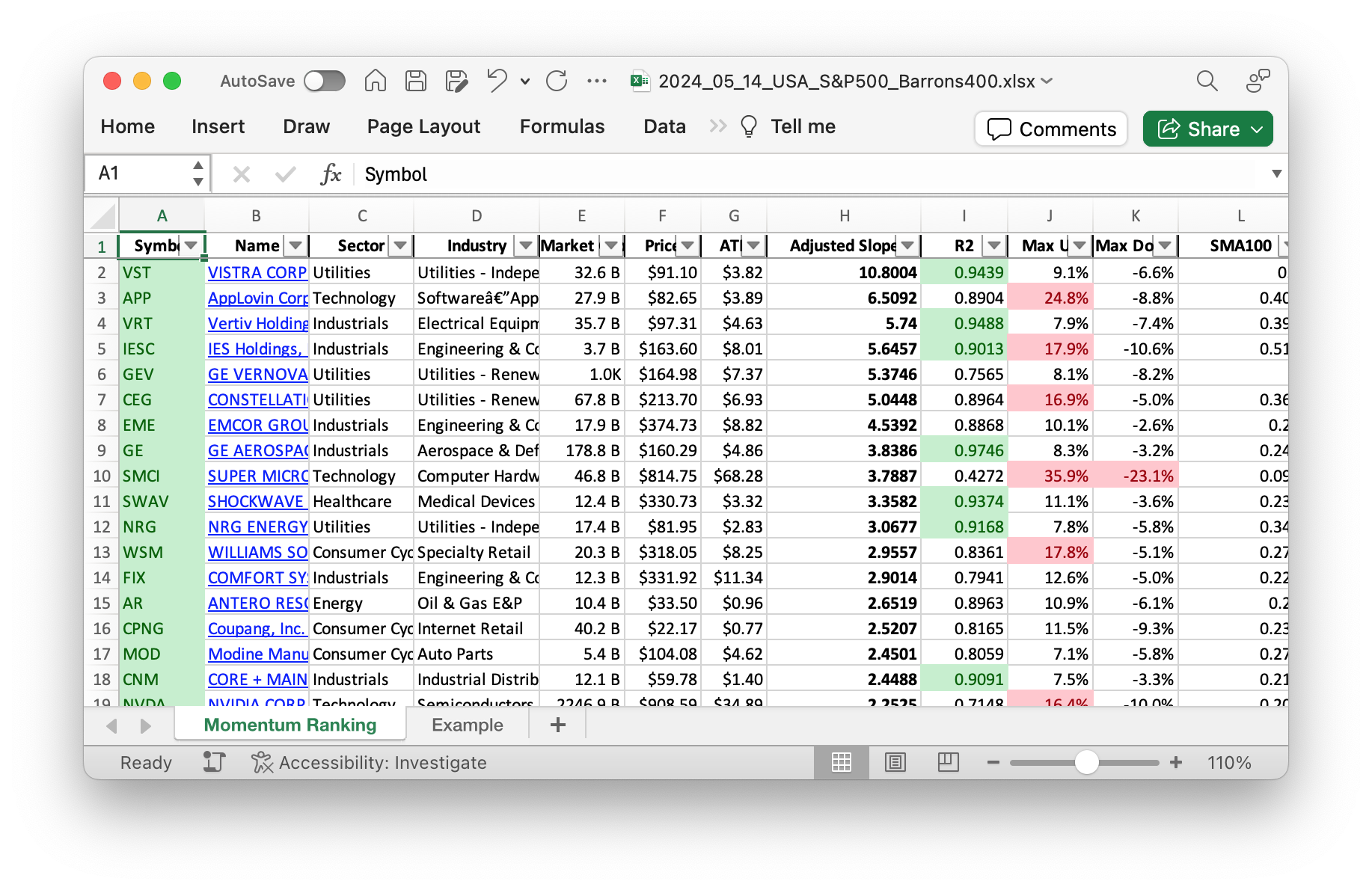
Task: Open the Sector column filter dropdown
Action: [401, 245]
